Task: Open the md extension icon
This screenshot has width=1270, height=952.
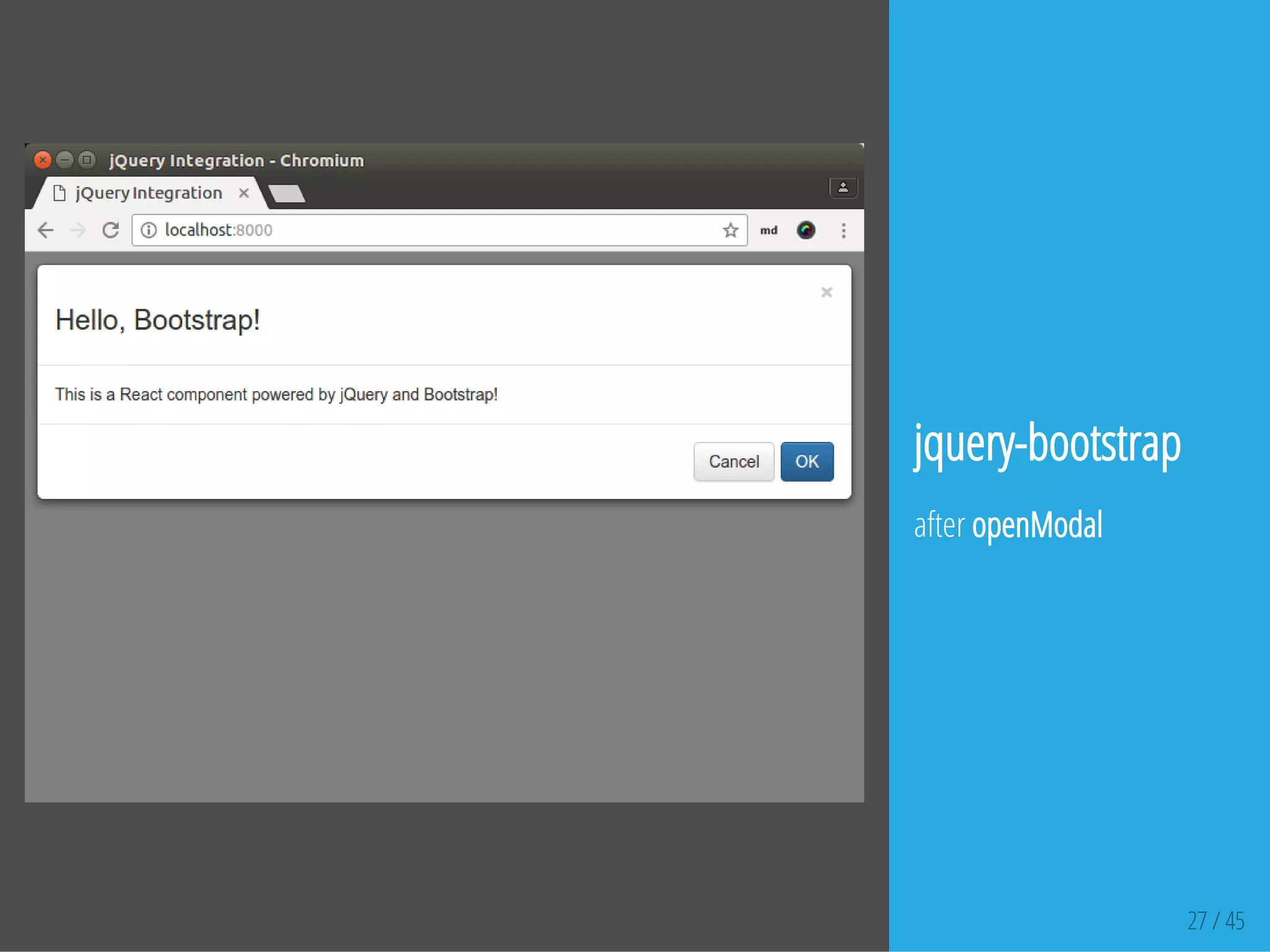Action: pos(769,231)
